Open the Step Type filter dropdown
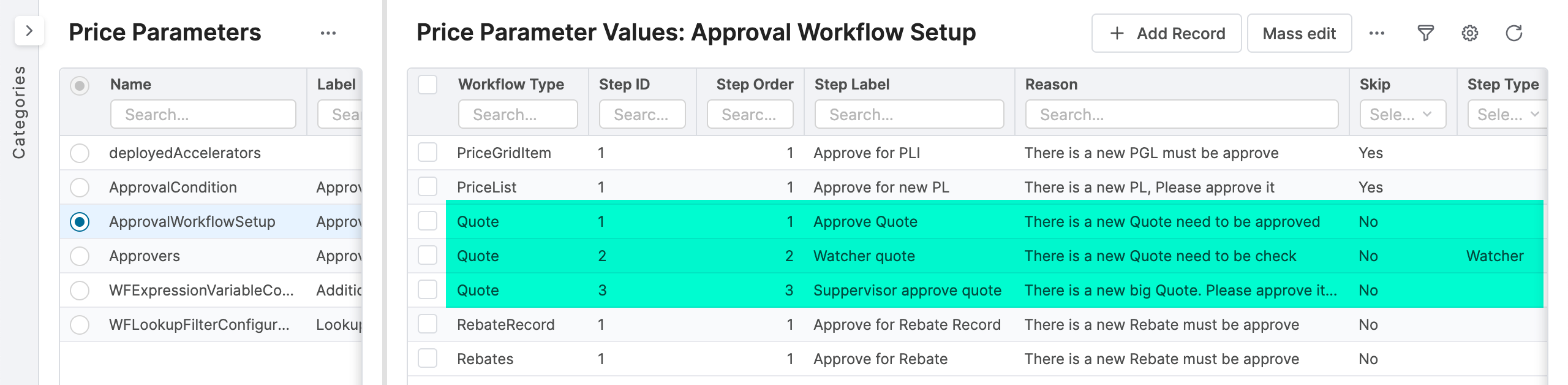This screenshot has width=1568, height=385. (x=1509, y=114)
